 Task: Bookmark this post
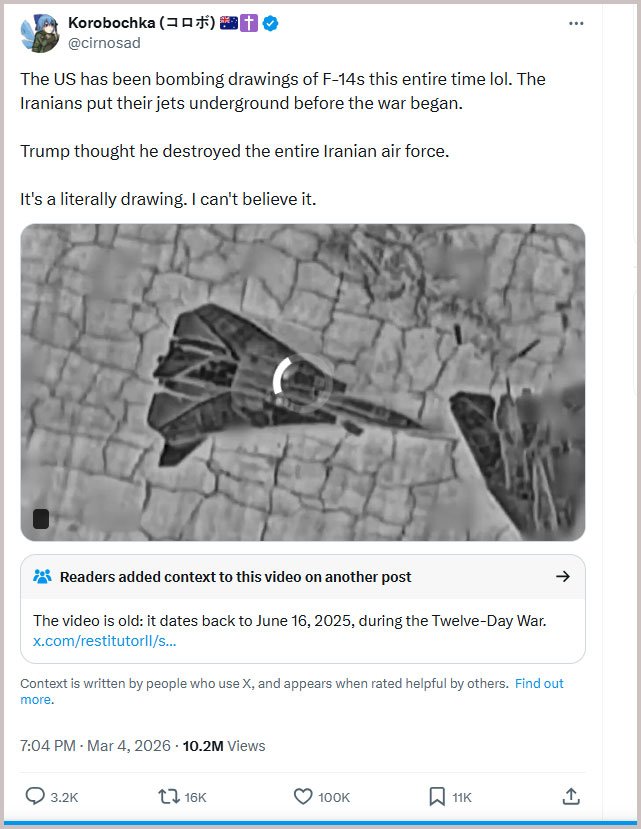tap(437, 796)
